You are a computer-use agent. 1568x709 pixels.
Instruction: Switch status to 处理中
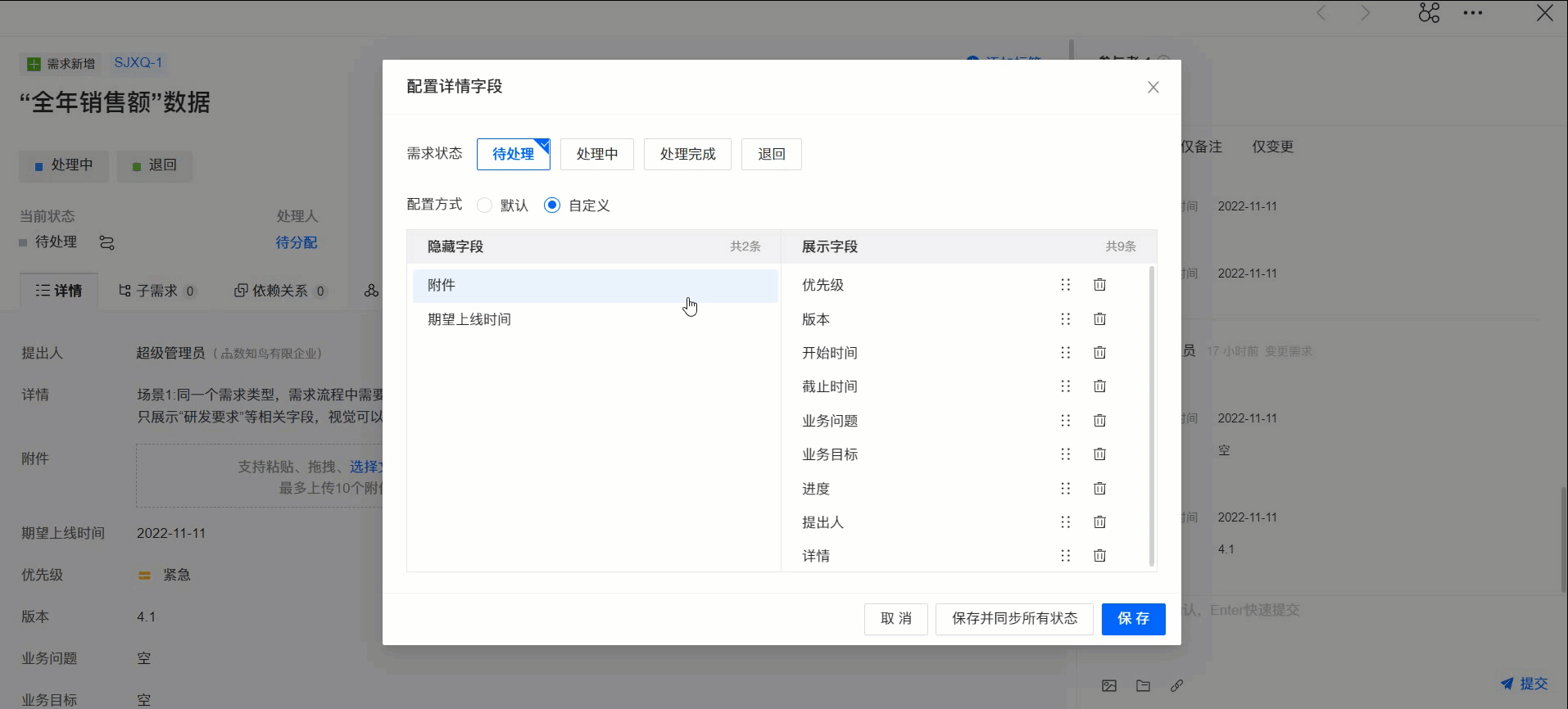click(596, 154)
